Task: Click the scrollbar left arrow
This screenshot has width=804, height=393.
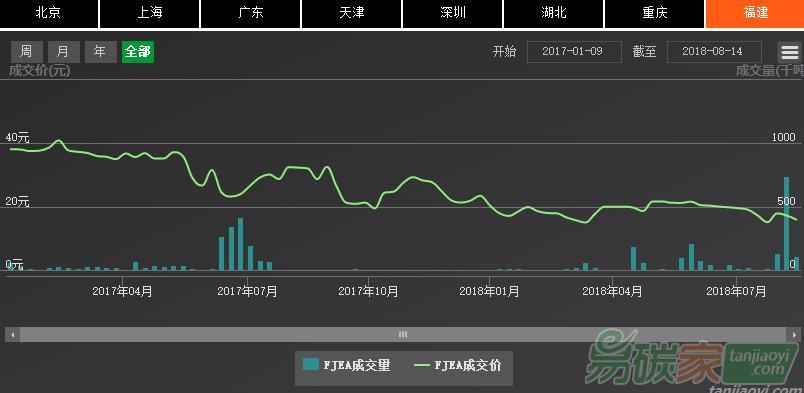Action: (x=13, y=335)
